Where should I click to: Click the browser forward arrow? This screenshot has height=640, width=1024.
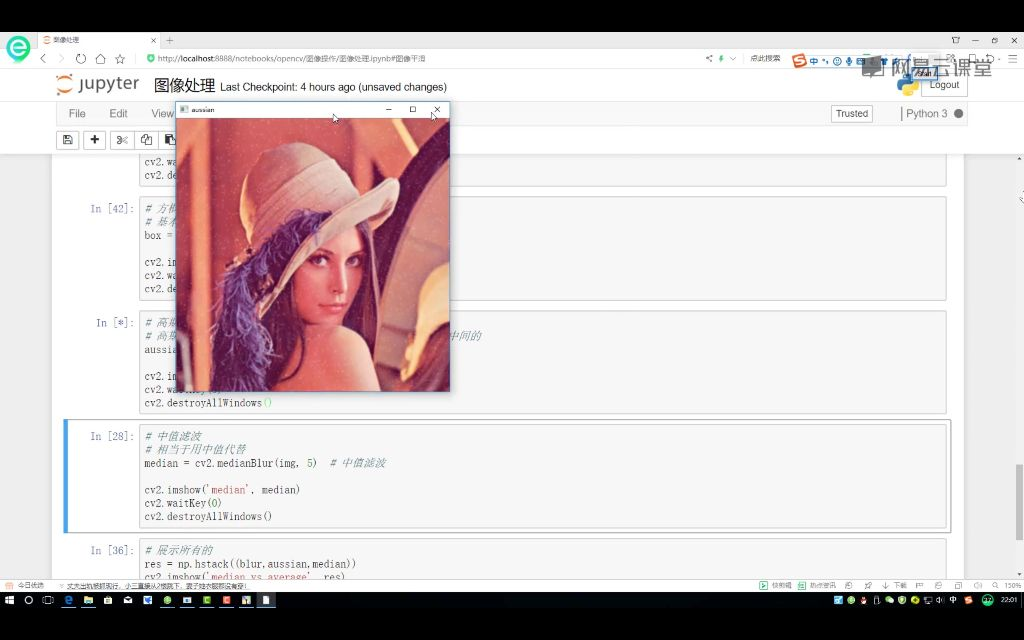[x=61, y=59]
